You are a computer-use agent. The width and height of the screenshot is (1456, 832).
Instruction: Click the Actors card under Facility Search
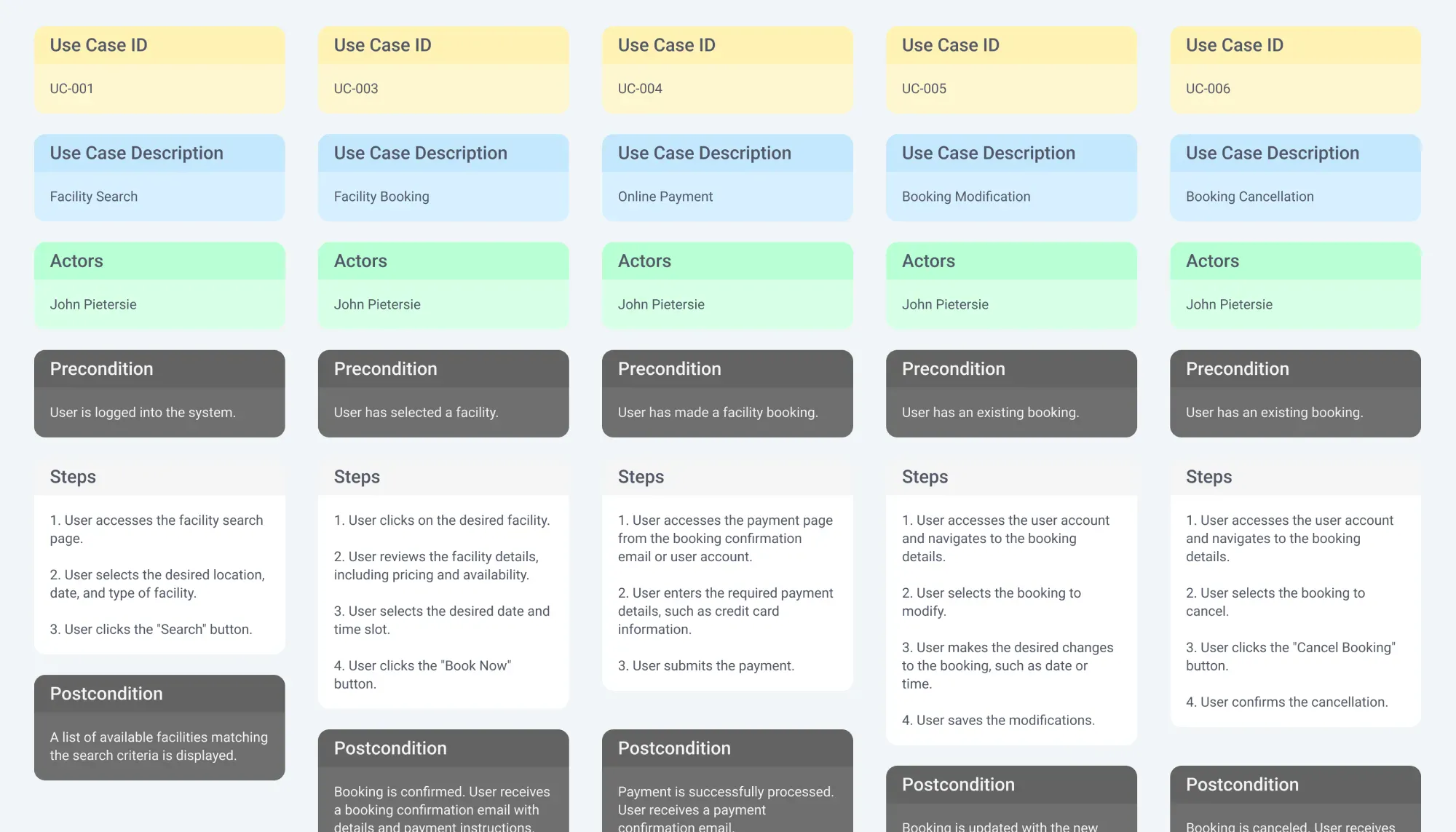pyautogui.click(x=159, y=285)
